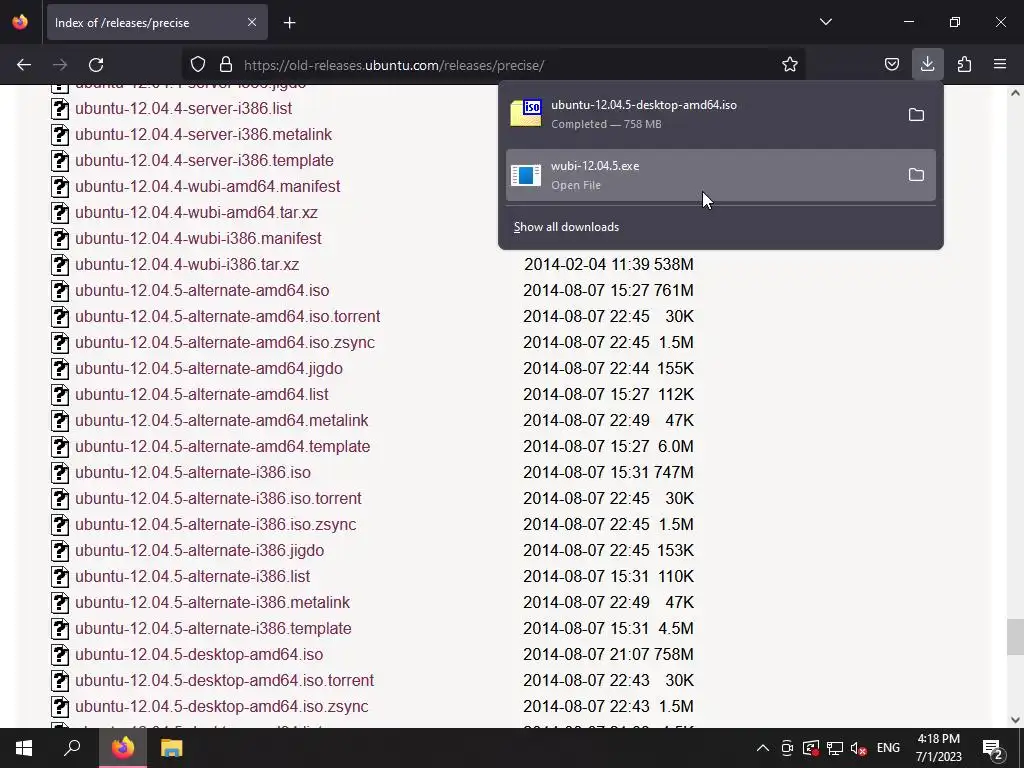The image size is (1024, 768).
Task: Open volume control in system tray
Action: [x=858, y=748]
